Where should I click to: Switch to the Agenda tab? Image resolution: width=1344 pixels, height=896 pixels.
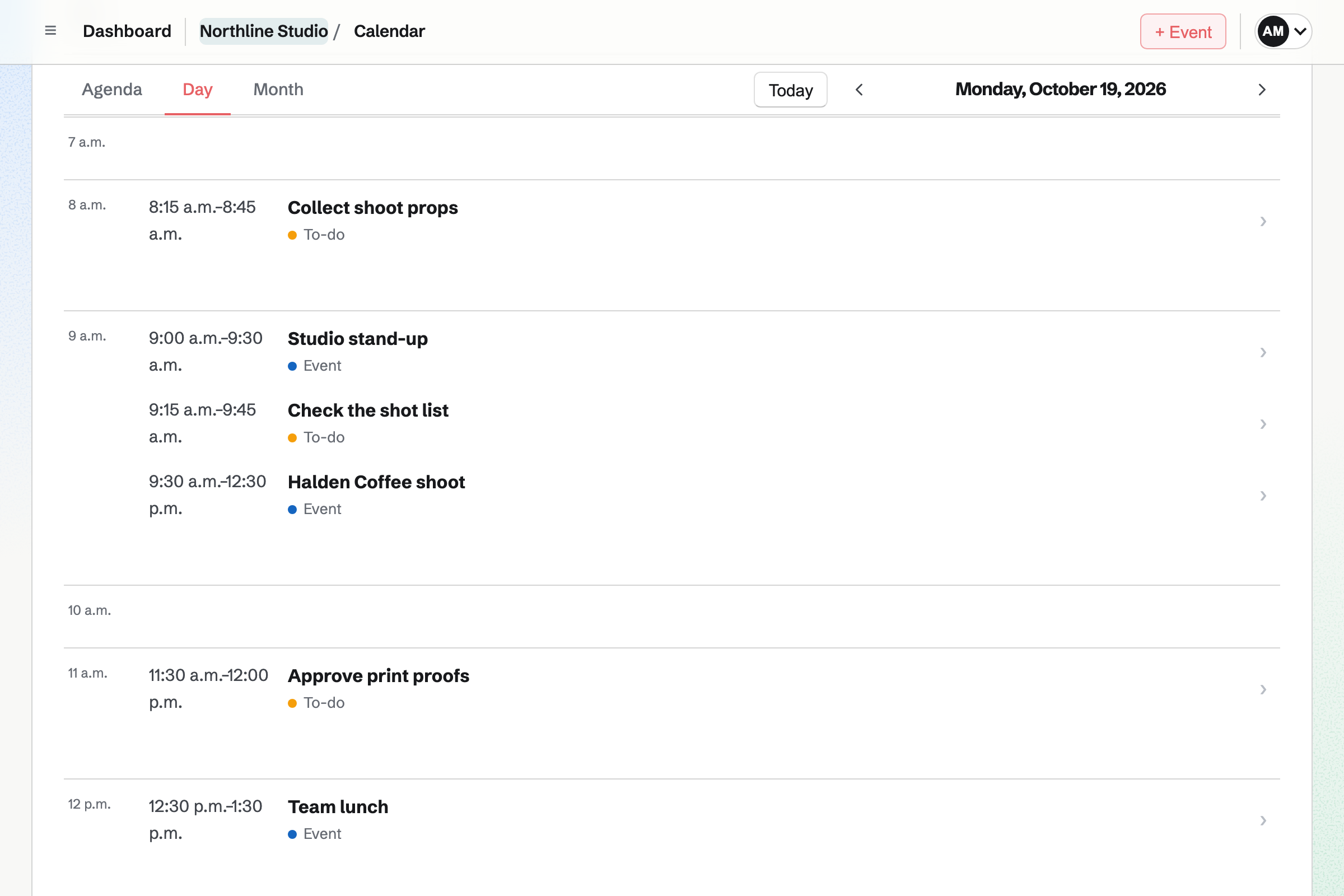click(112, 90)
